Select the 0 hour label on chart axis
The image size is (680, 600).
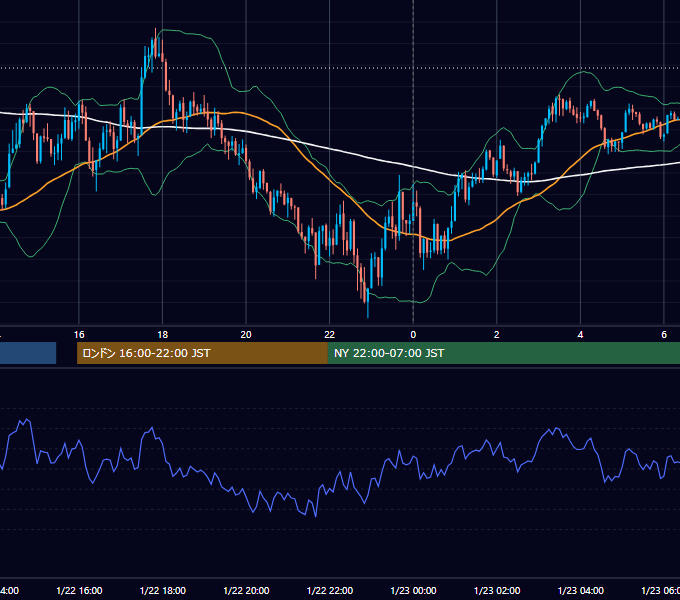click(x=413, y=335)
